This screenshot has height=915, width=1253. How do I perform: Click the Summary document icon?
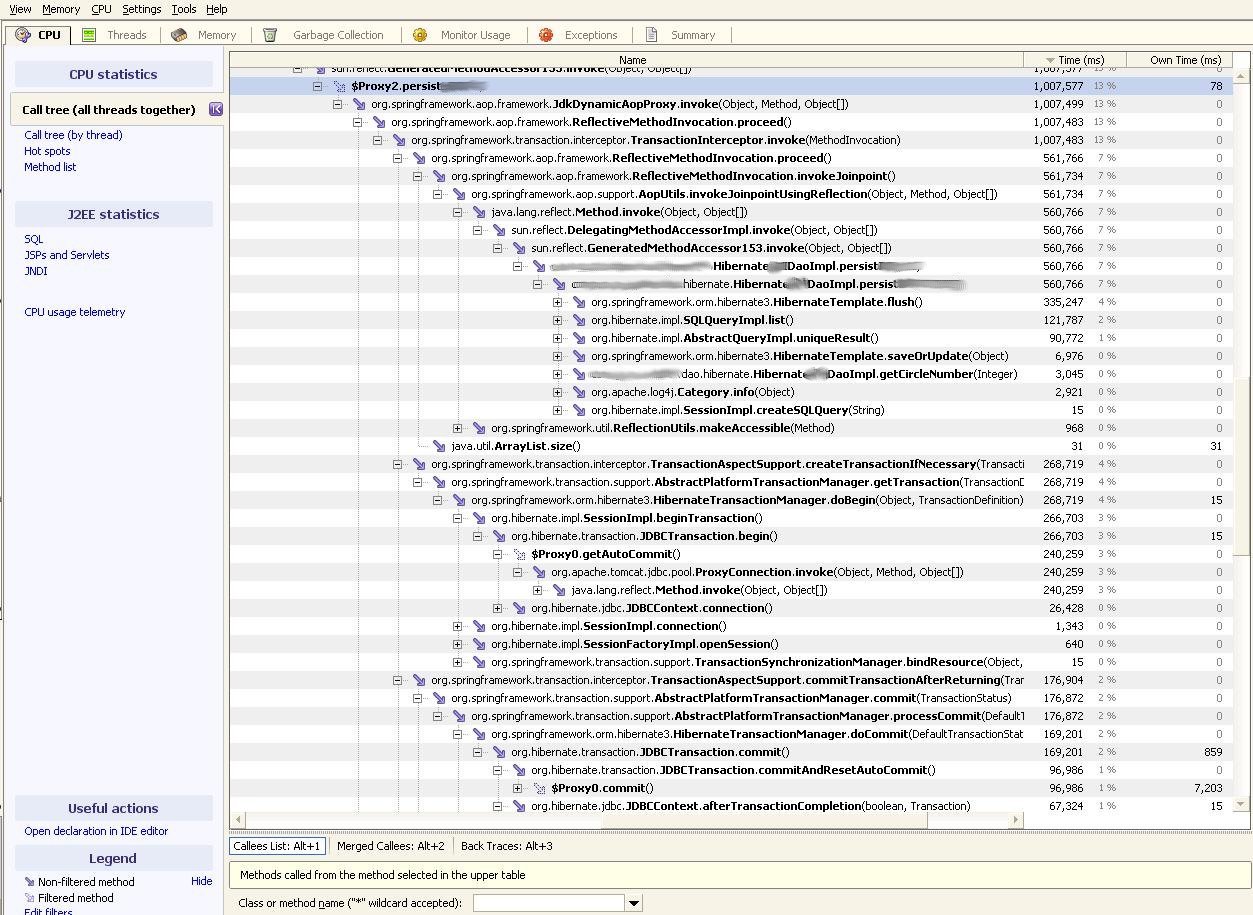coord(652,34)
